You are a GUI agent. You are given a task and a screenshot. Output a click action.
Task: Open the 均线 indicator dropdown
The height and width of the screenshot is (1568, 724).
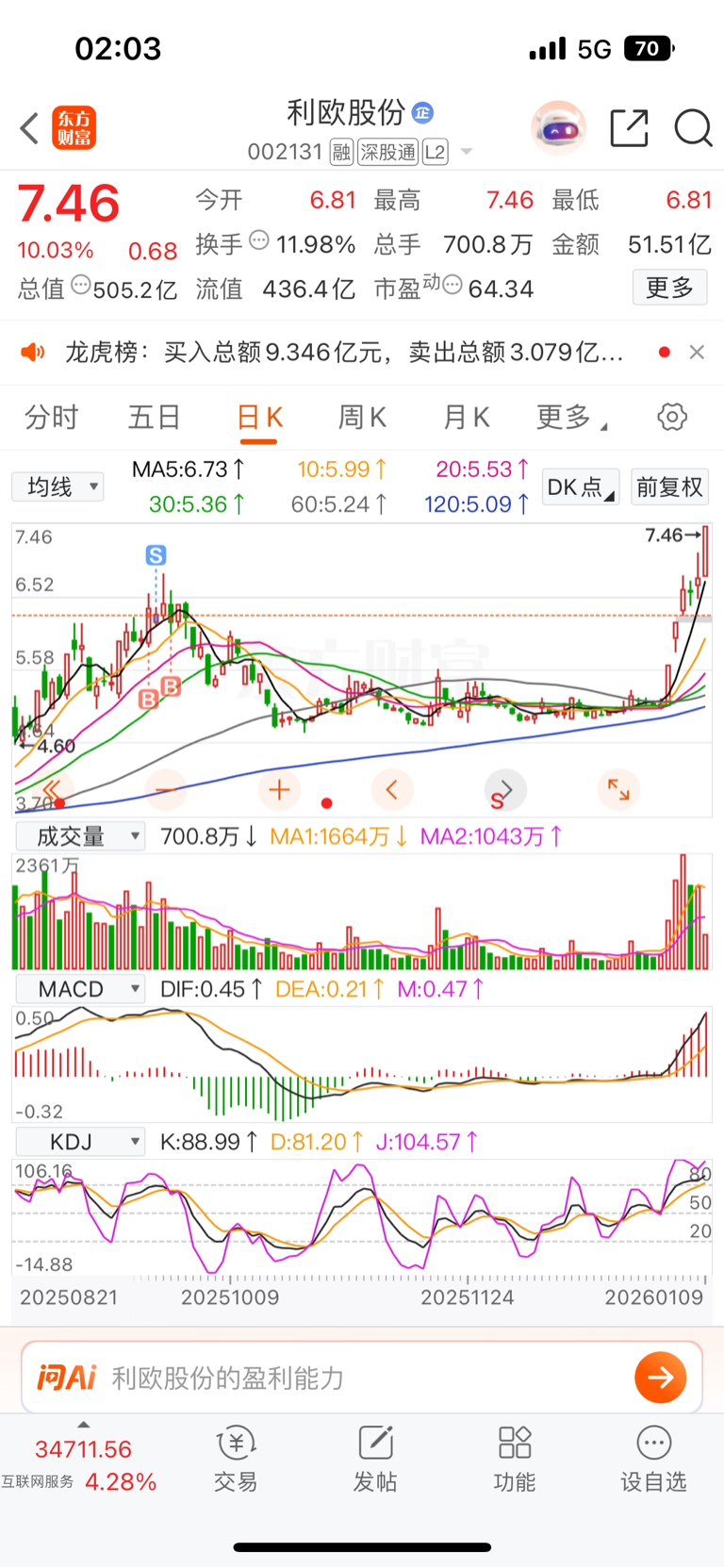pos(58,487)
